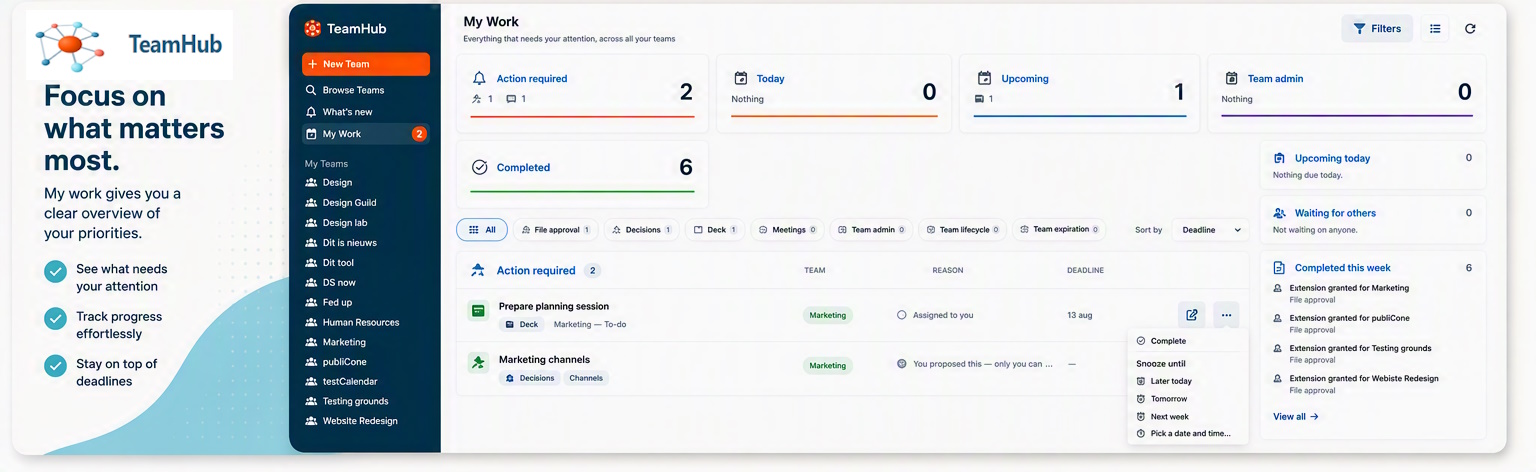Screen dimensions: 1536x472
Task: Choose Pick a date and time
Action: [x=1187, y=434]
